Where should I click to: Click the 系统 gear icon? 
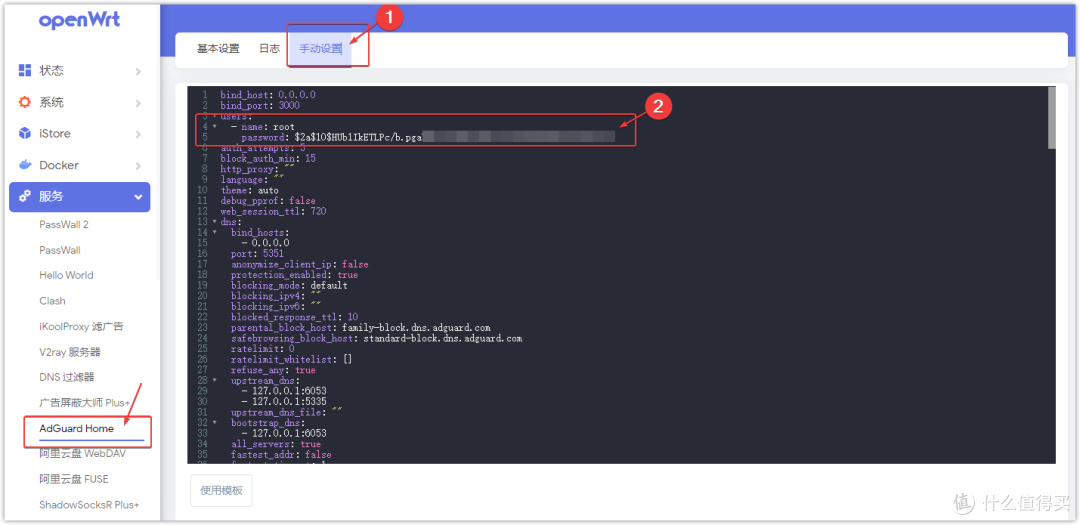(x=25, y=102)
